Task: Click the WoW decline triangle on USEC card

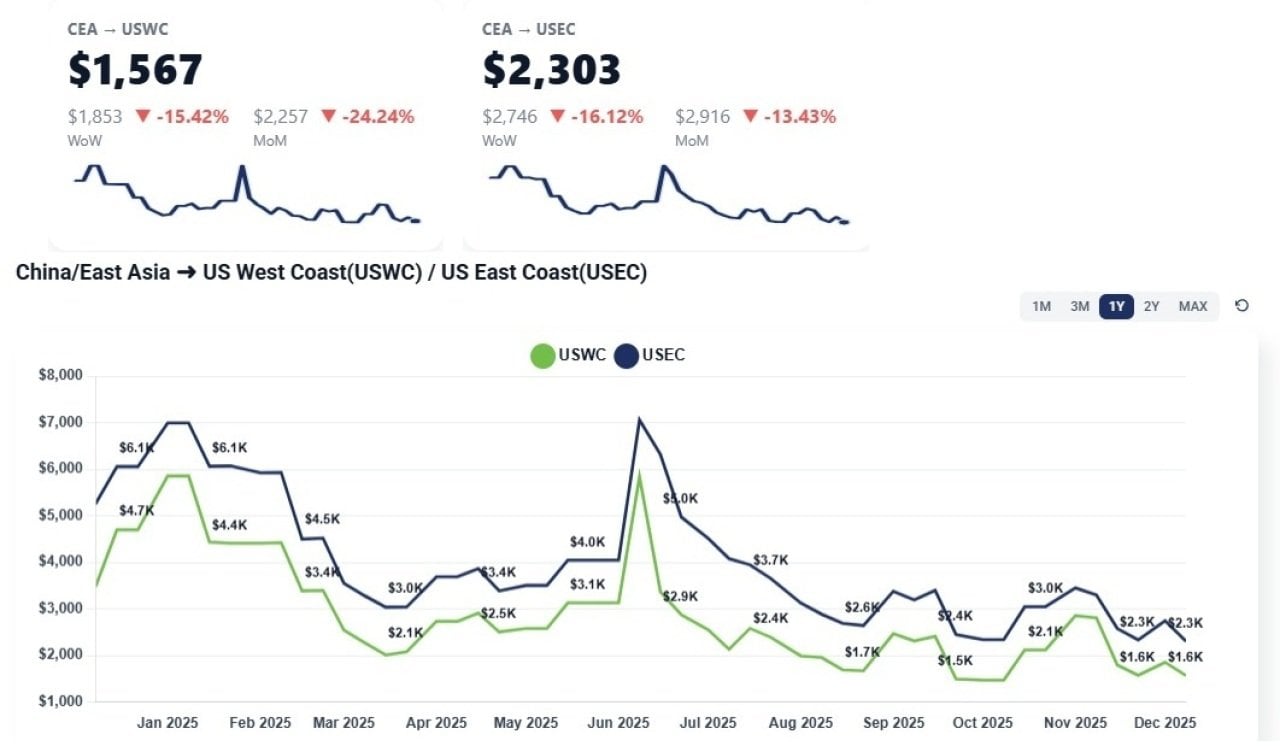Action: 555,116
